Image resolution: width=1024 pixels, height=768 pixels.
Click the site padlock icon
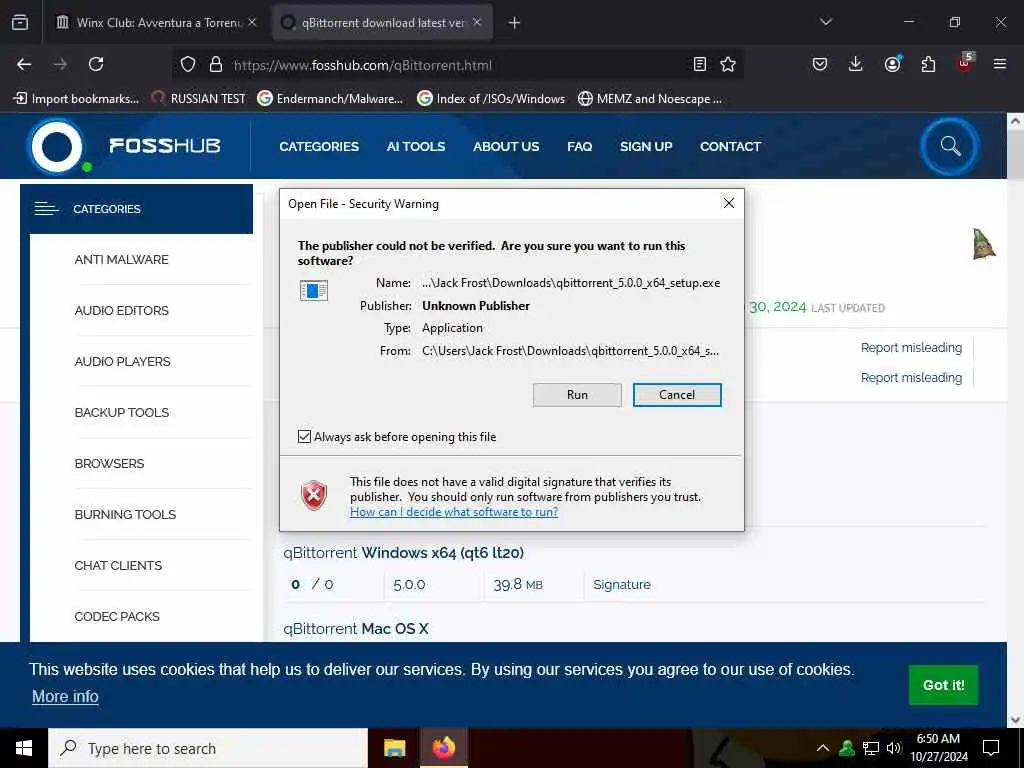[216, 64]
